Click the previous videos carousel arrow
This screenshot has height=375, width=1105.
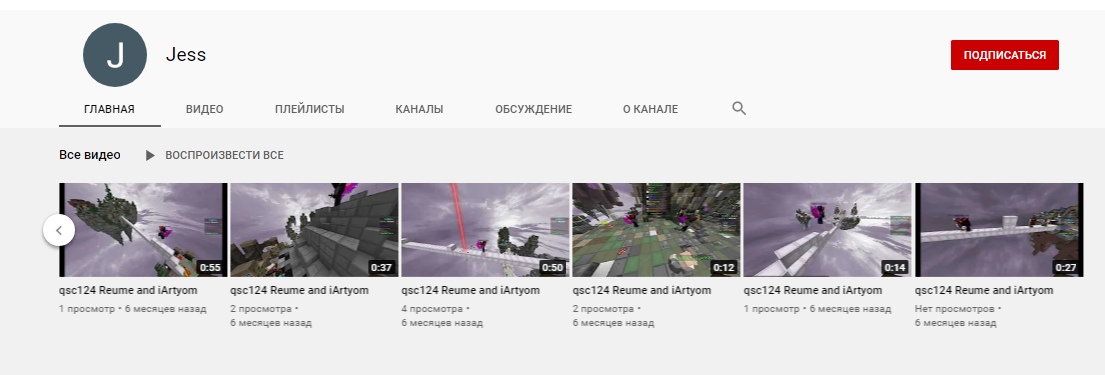[59, 230]
